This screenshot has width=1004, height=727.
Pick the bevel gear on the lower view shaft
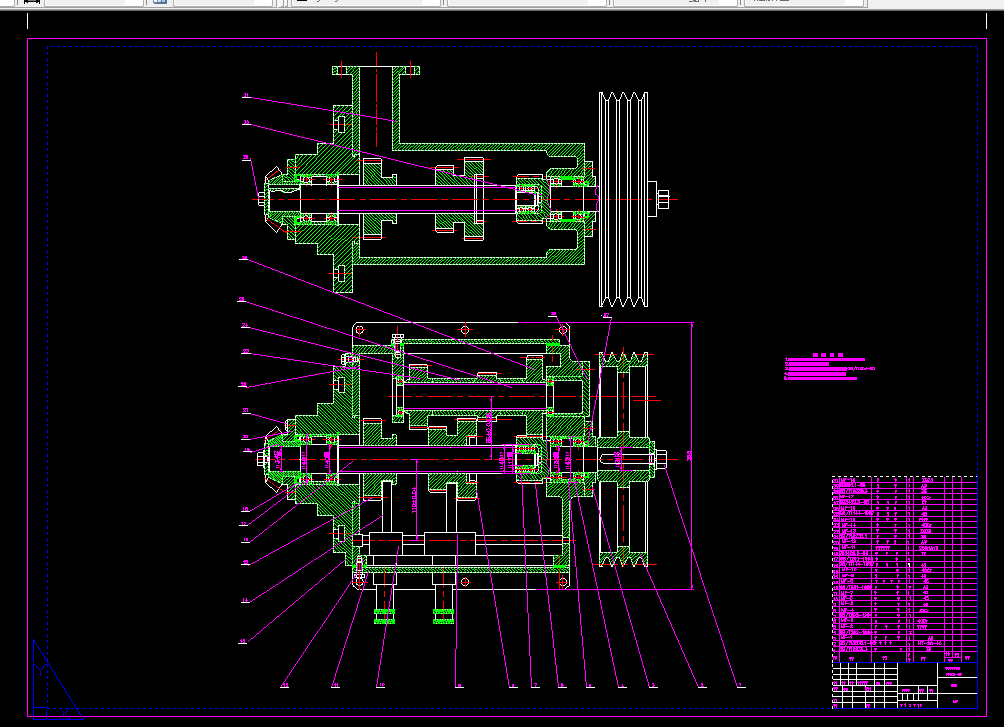(x=275, y=459)
